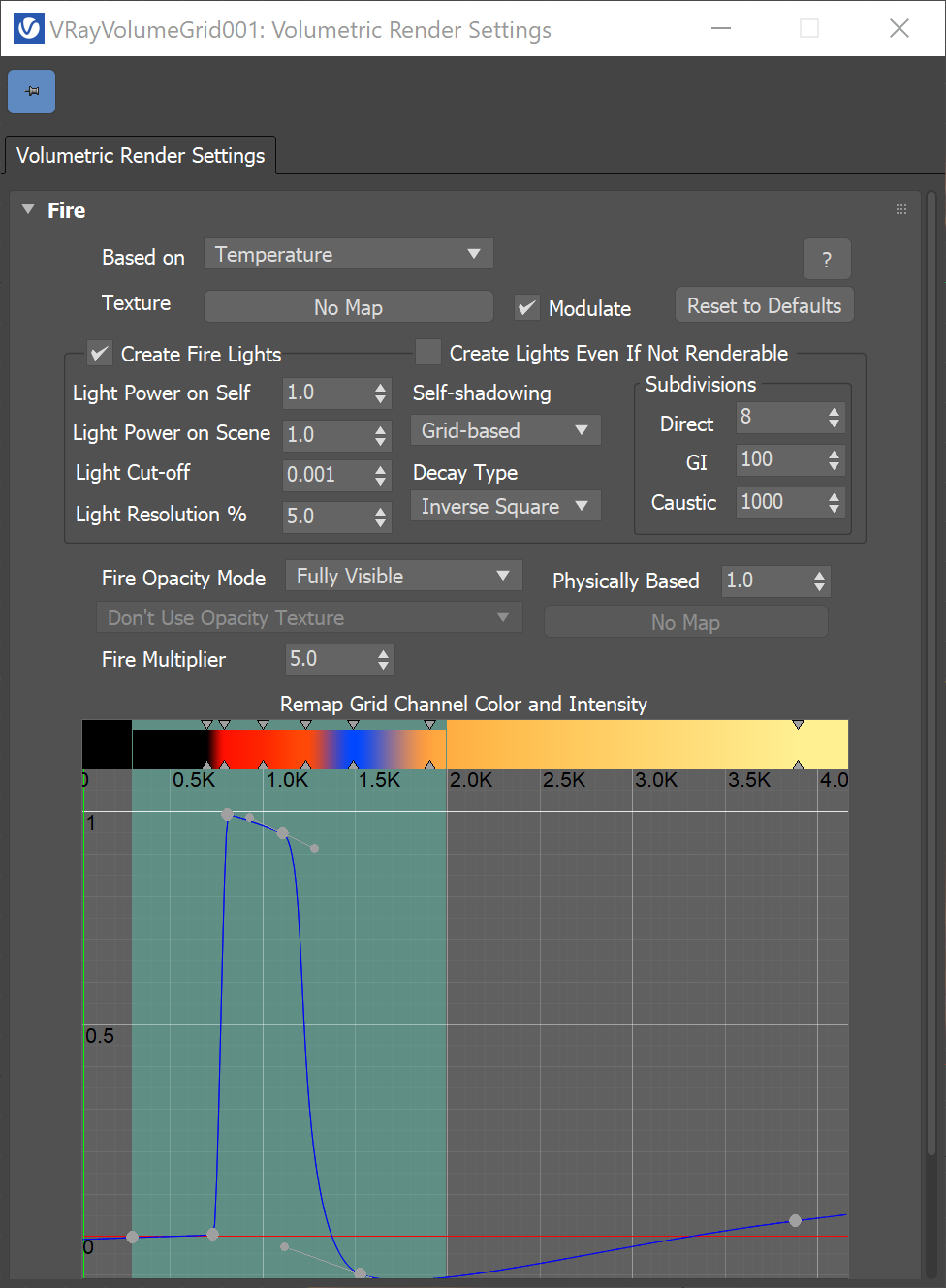Collapse the Fire rollout
The width and height of the screenshot is (946, 1288).
[x=28, y=210]
